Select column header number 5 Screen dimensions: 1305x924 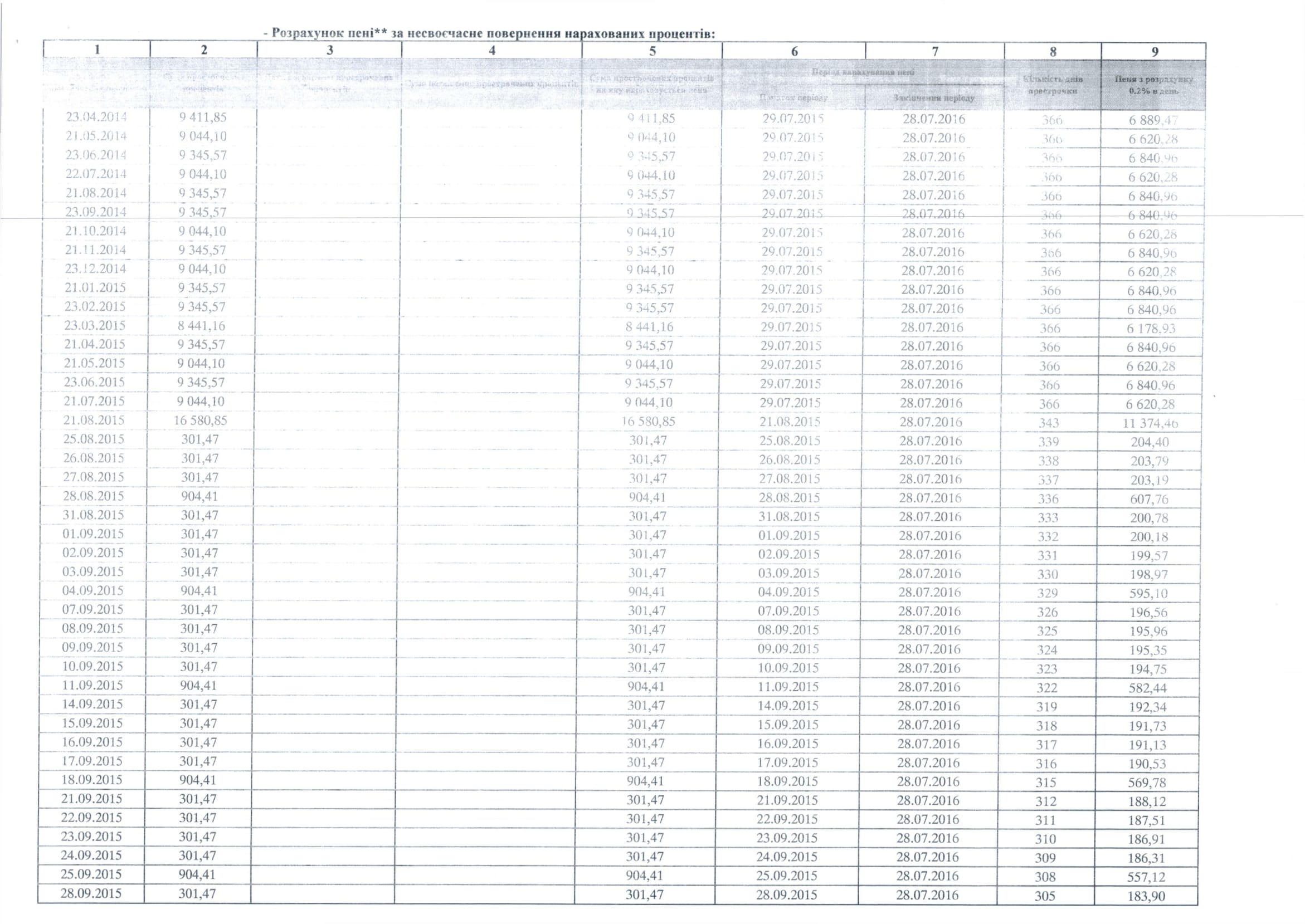652,51
